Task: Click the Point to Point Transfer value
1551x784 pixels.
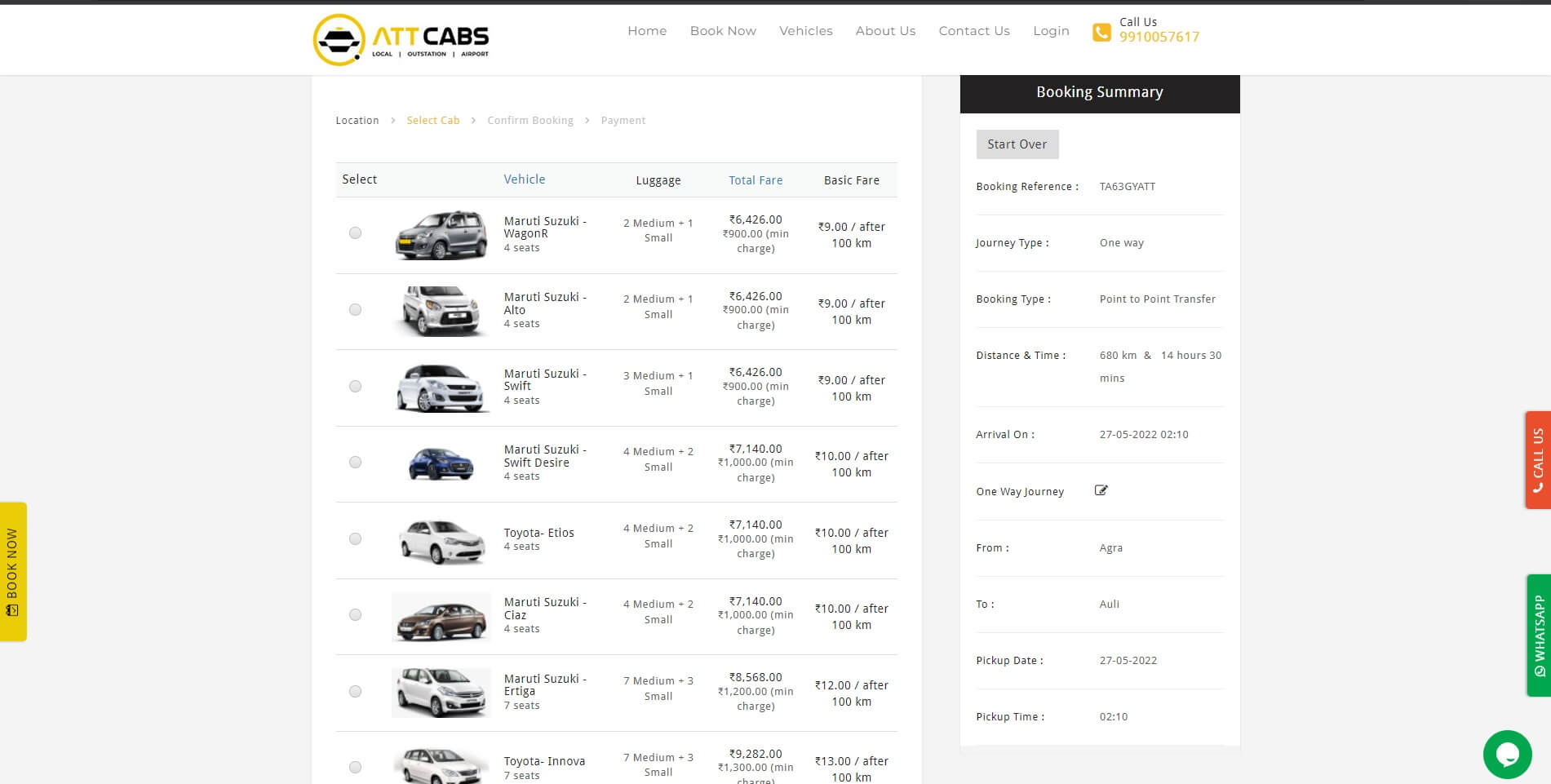Action: click(x=1158, y=299)
